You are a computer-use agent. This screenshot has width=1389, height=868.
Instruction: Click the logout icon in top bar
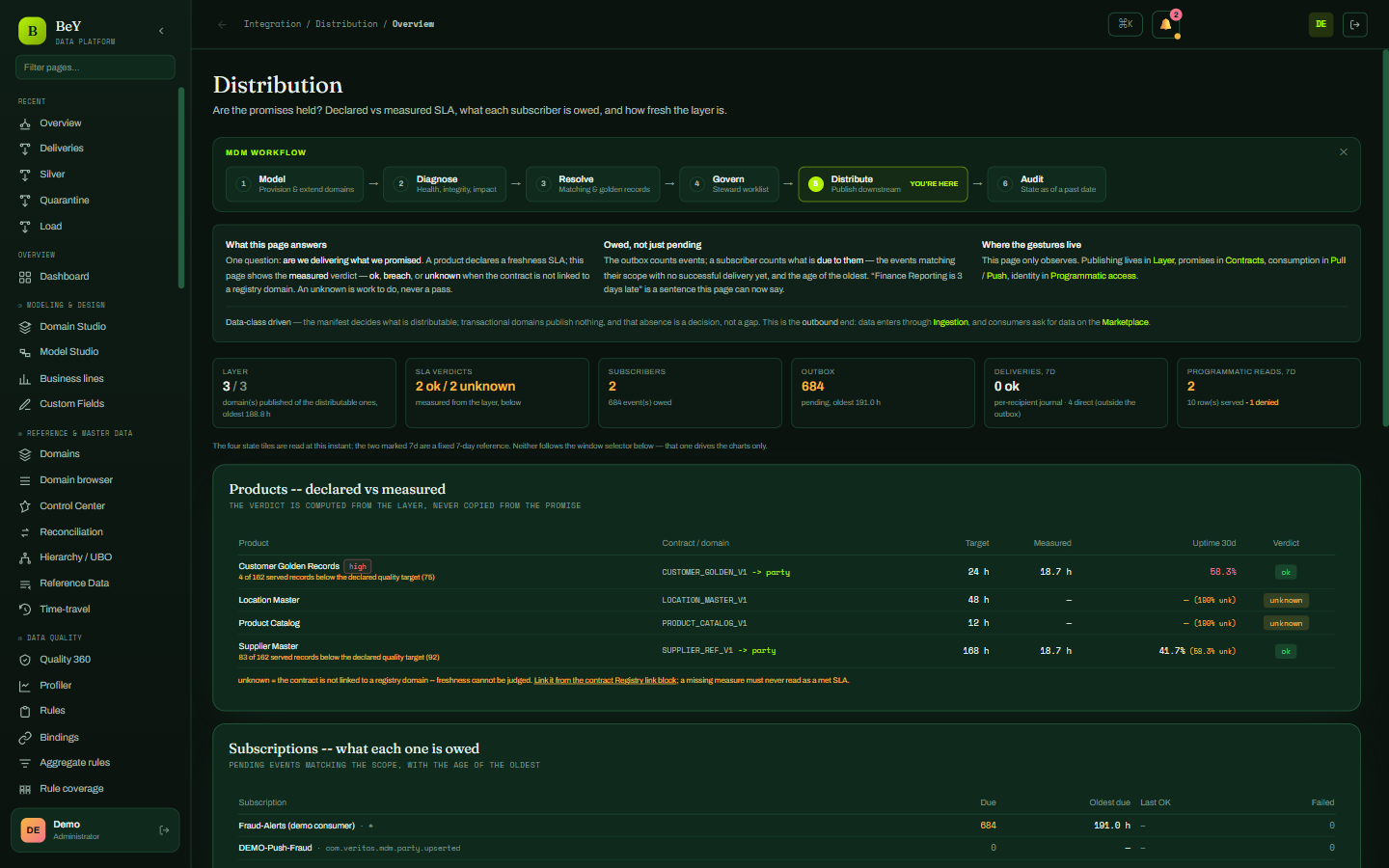click(1354, 24)
